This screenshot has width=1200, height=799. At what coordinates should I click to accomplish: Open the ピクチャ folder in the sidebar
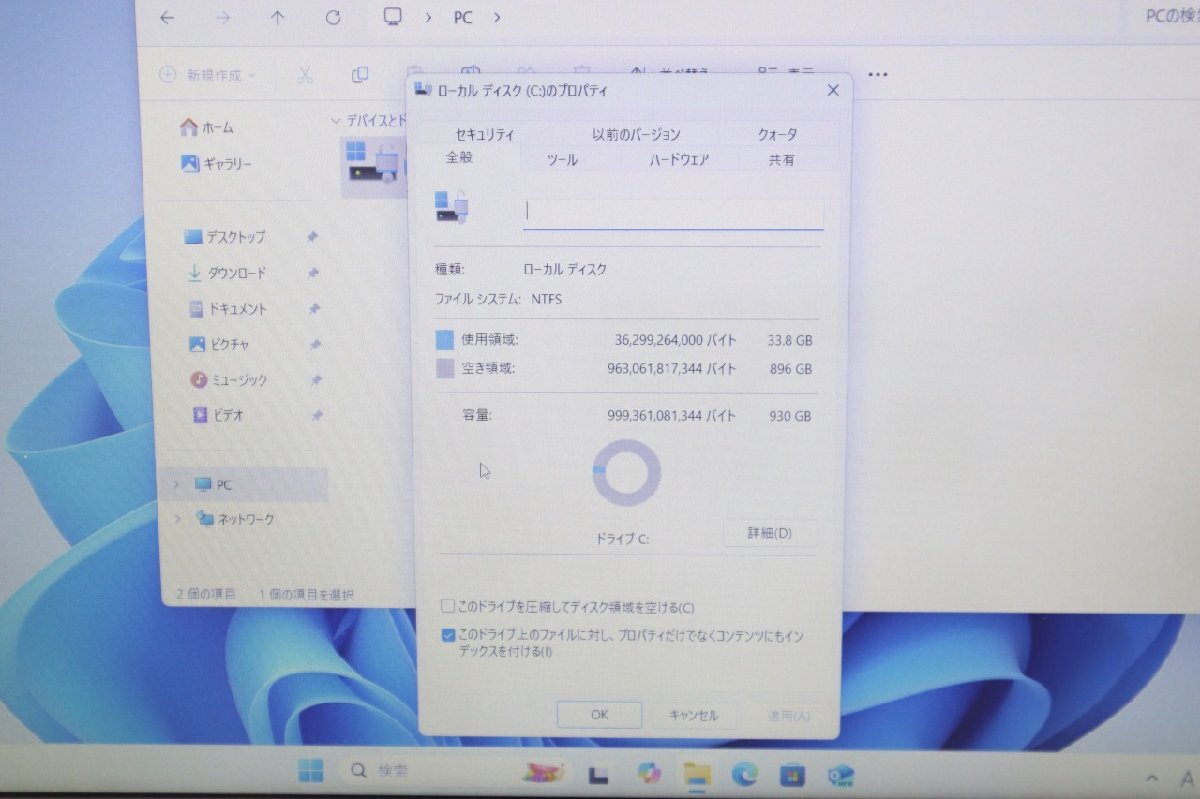coord(218,344)
